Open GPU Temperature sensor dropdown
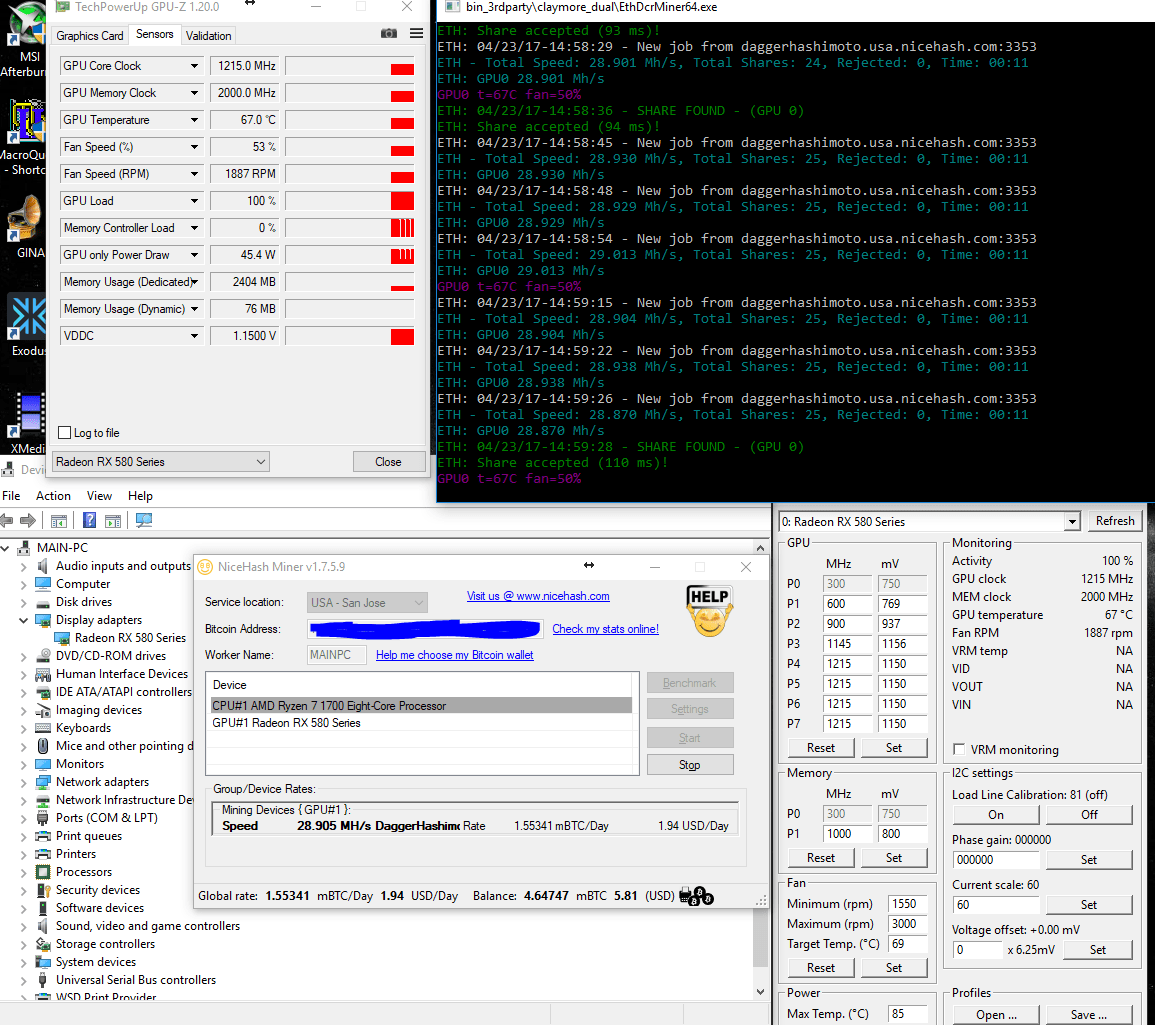This screenshot has height=1025, width=1155. (x=194, y=120)
